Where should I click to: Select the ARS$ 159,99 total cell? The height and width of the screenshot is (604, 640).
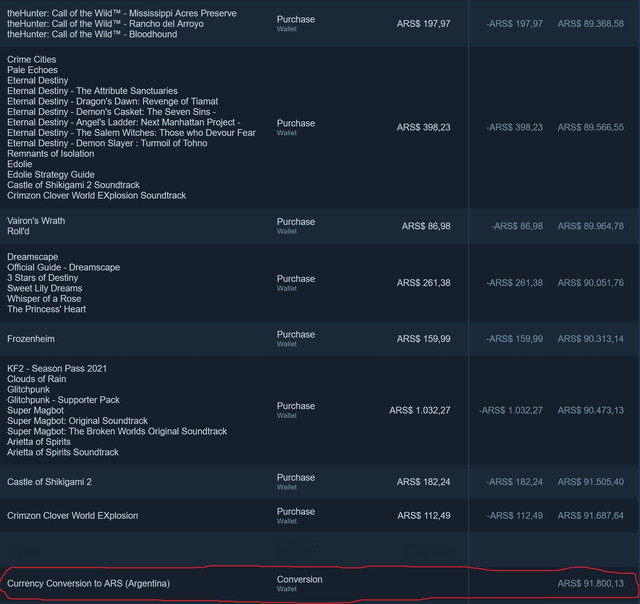423,339
